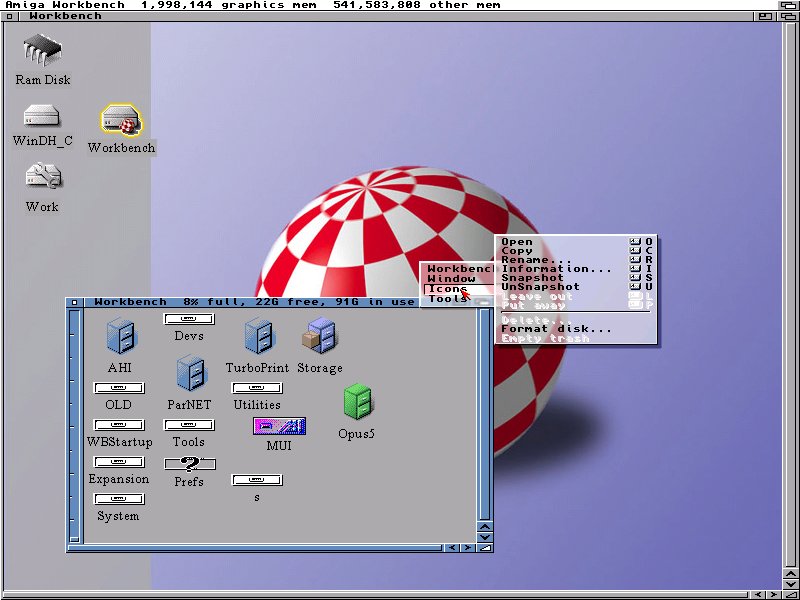Click the Utilities drawer icon
This screenshot has height=600, width=800.
pyautogui.click(x=257, y=388)
